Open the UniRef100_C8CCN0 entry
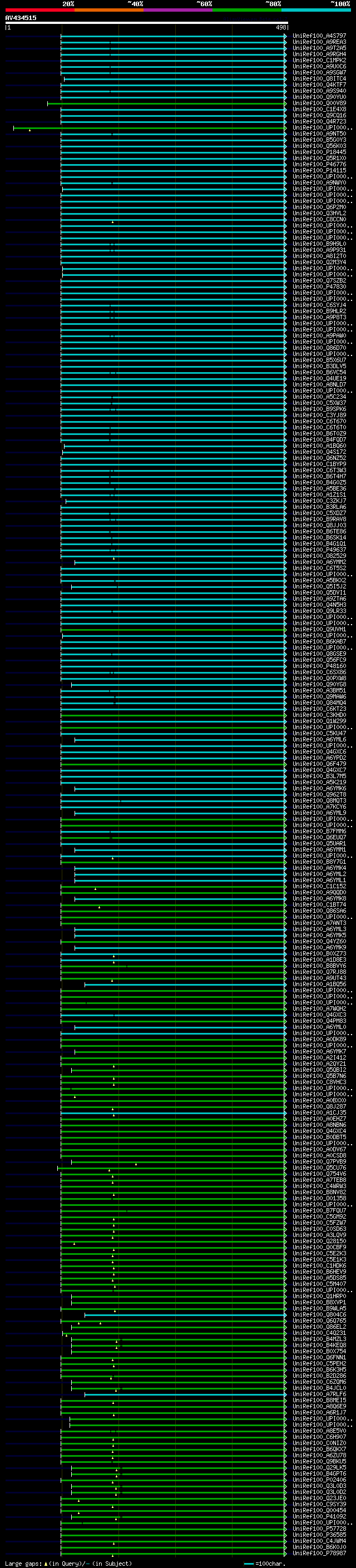The height and width of the screenshot is (1568, 356). (x=319, y=220)
